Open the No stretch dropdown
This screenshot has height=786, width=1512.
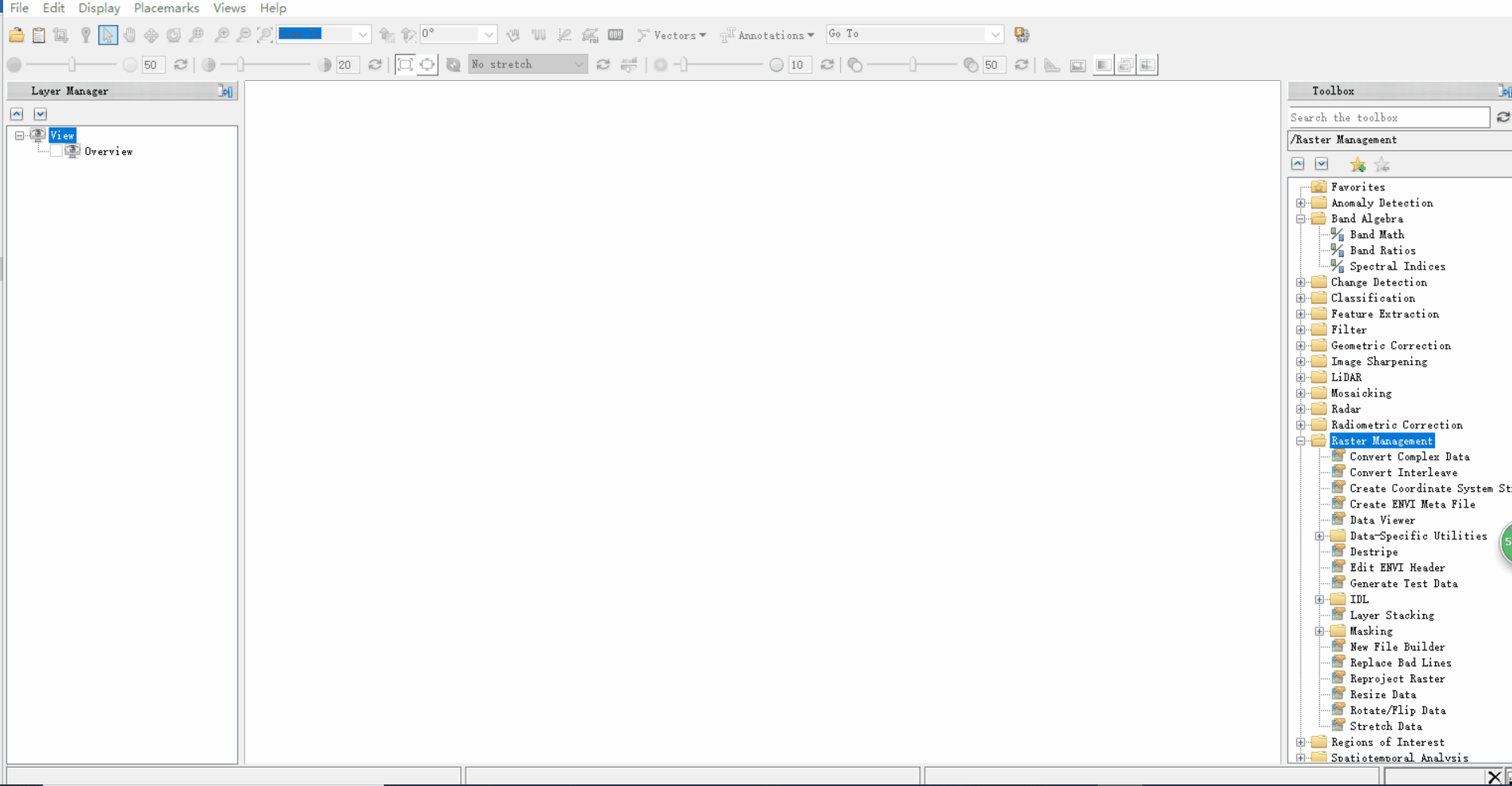click(579, 64)
